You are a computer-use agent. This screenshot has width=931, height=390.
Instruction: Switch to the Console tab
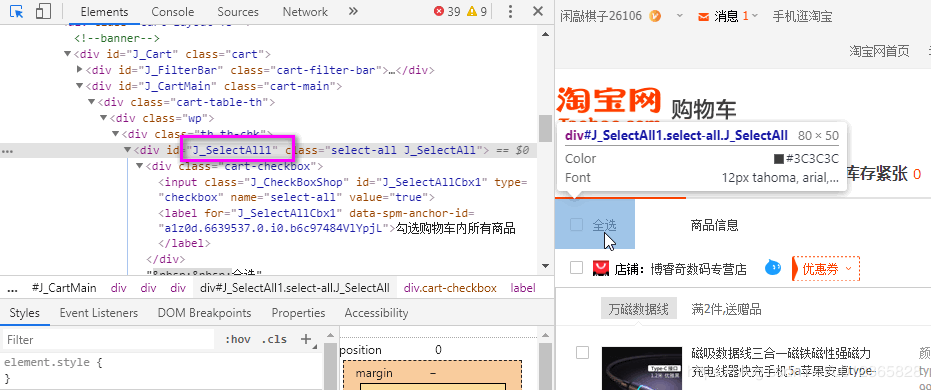[x=173, y=12]
